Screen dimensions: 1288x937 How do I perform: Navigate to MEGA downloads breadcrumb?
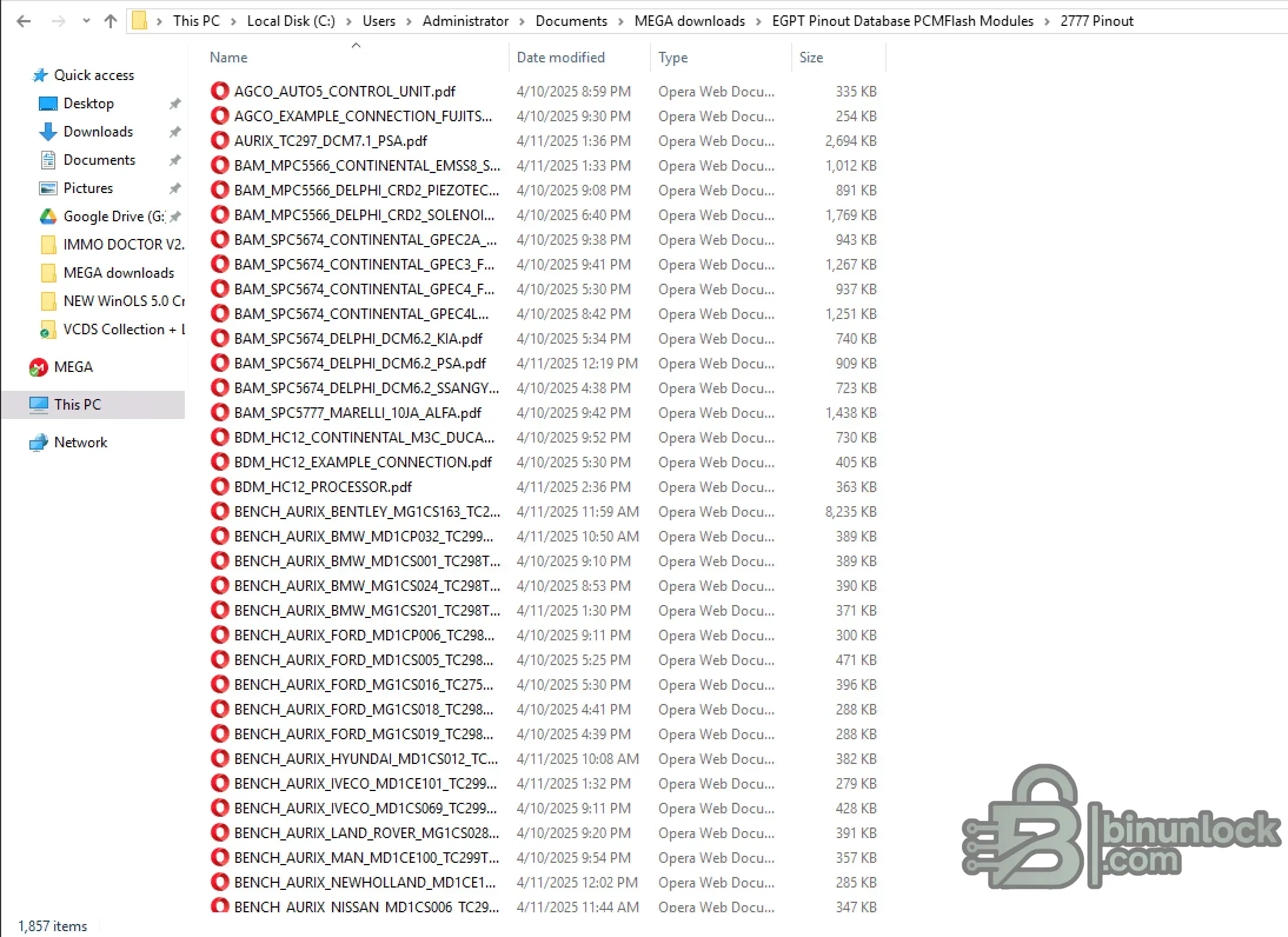690,21
